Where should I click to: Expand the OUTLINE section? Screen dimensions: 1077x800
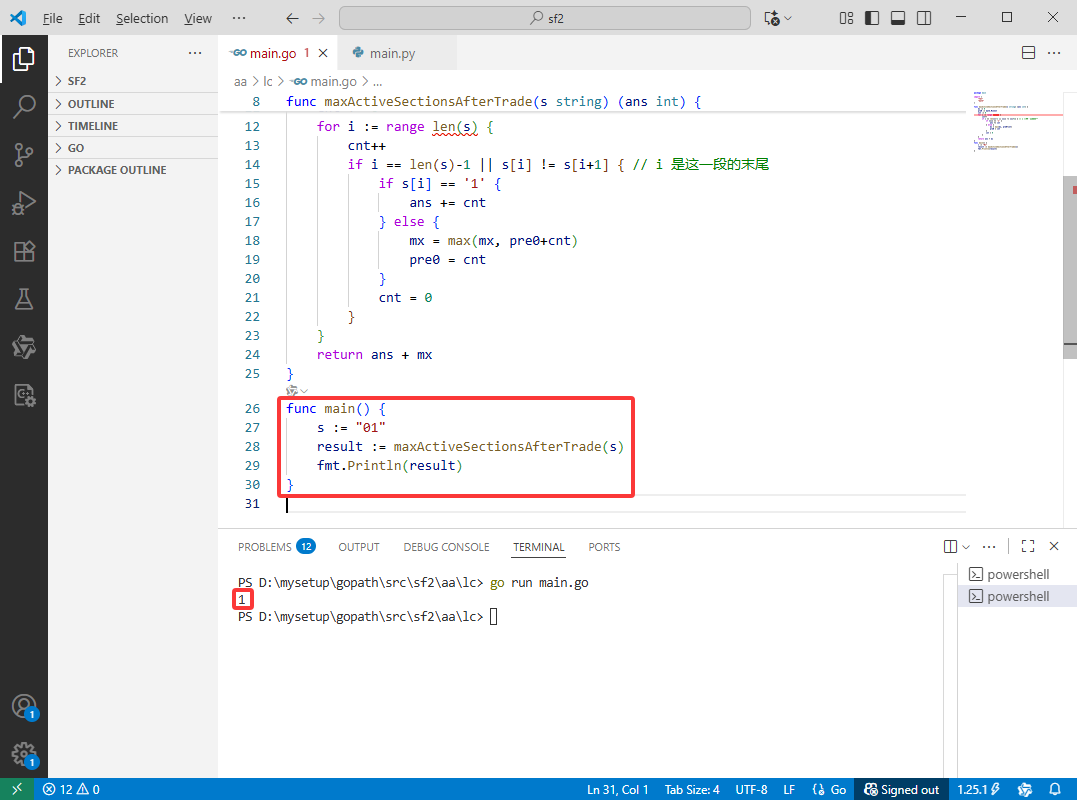133,104
